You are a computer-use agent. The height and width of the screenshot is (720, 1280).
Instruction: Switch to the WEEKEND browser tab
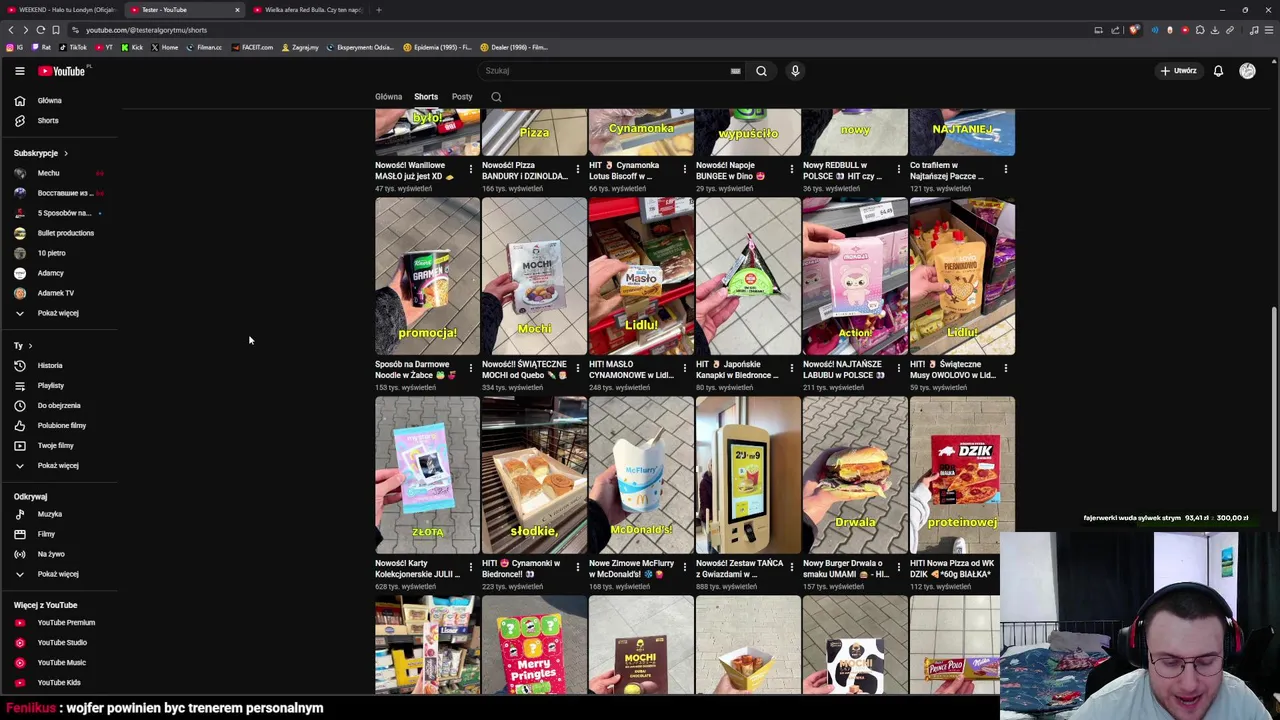tap(60, 10)
